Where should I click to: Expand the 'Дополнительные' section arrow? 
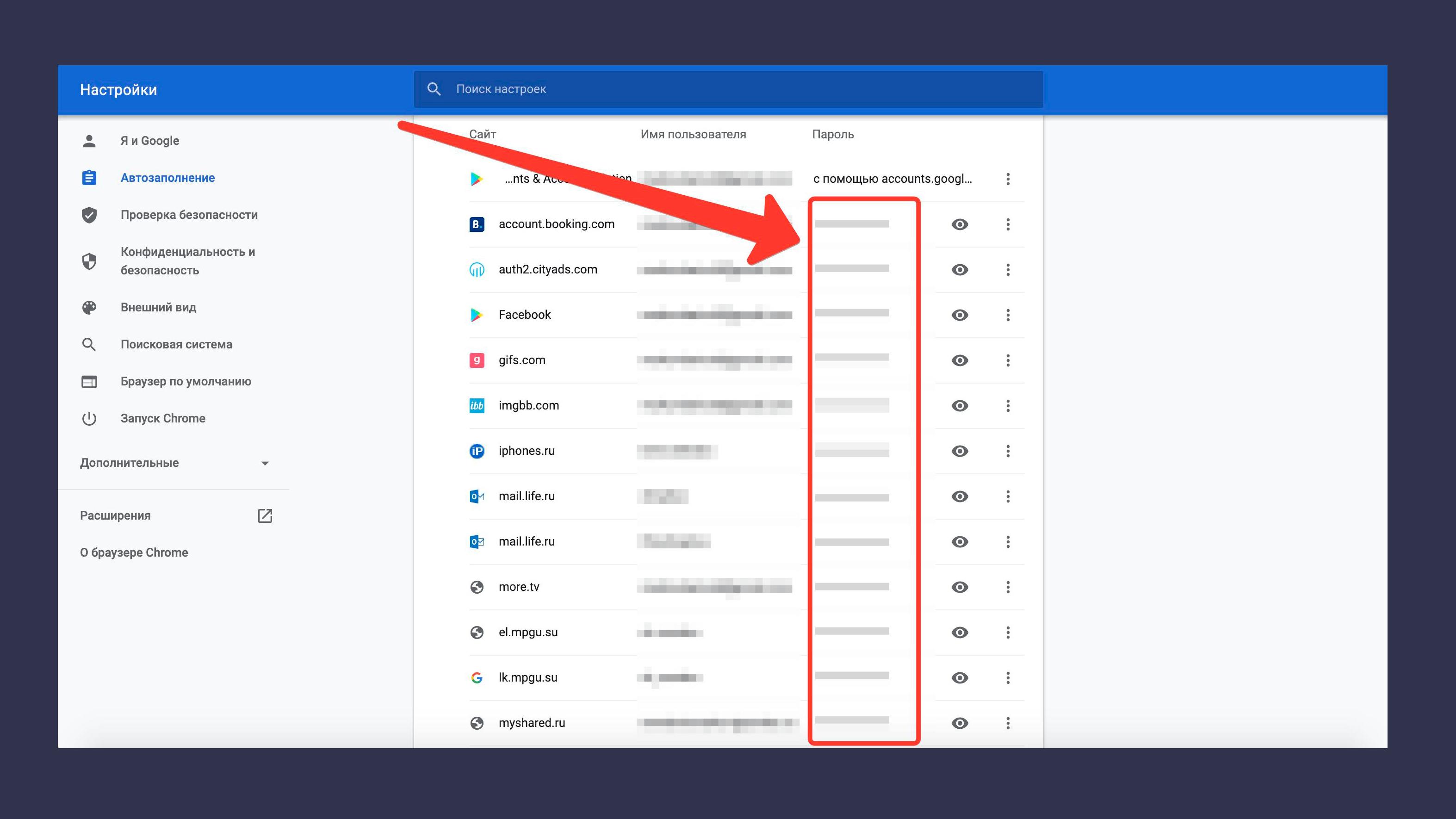pos(265,464)
